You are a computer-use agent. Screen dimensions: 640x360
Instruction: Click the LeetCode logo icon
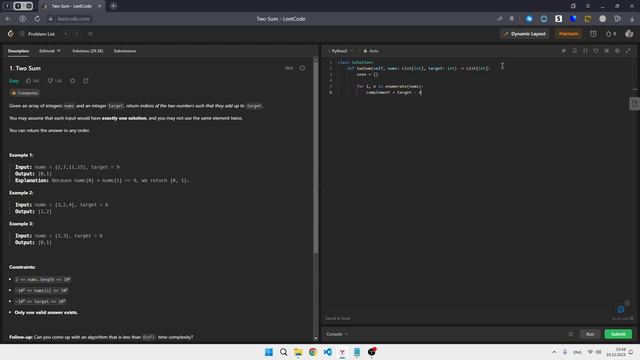click(11, 34)
